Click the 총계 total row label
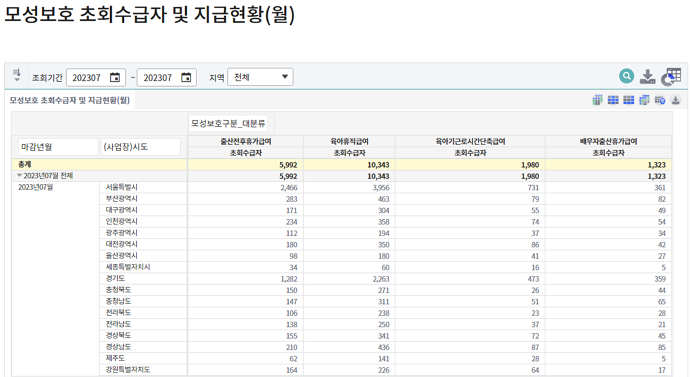The width and height of the screenshot is (690, 377). [x=25, y=164]
